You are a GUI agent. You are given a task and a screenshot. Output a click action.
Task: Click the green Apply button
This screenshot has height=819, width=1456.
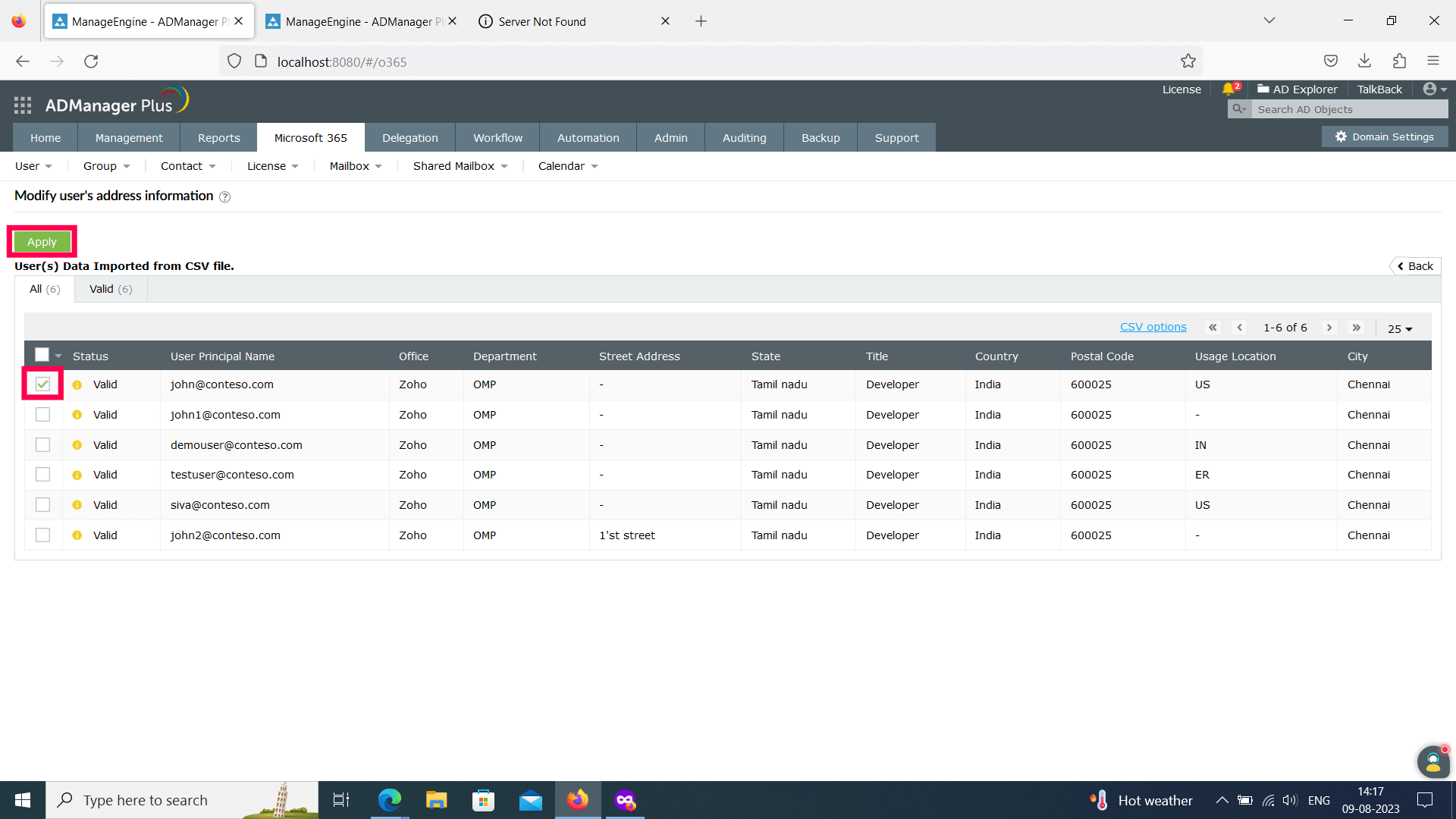(42, 242)
